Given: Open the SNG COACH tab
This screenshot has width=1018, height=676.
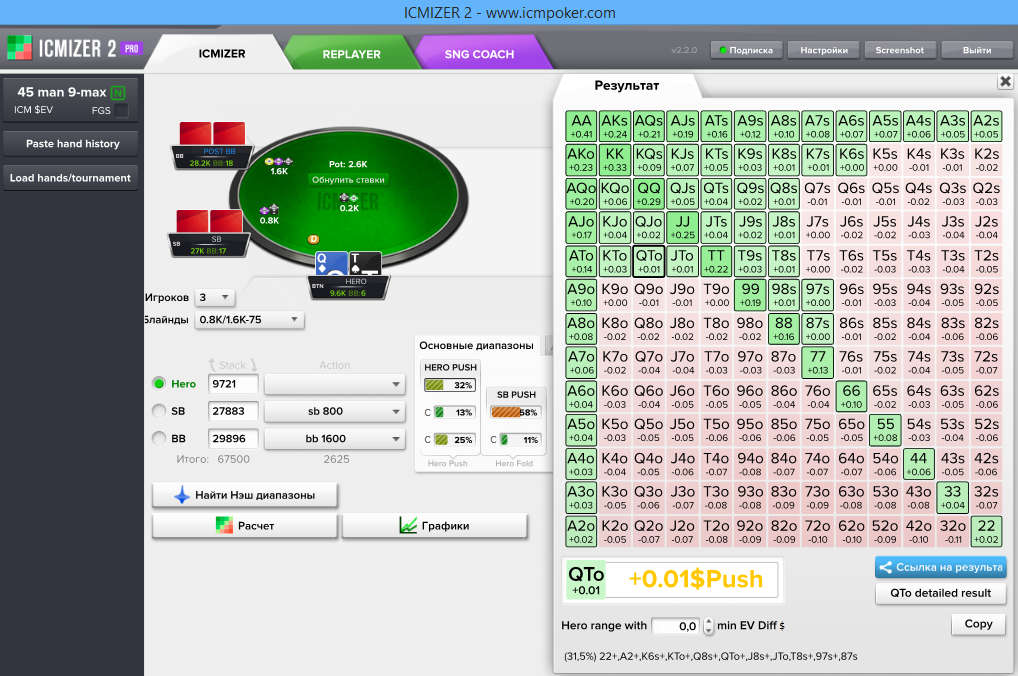Looking at the screenshot, I should [479, 54].
